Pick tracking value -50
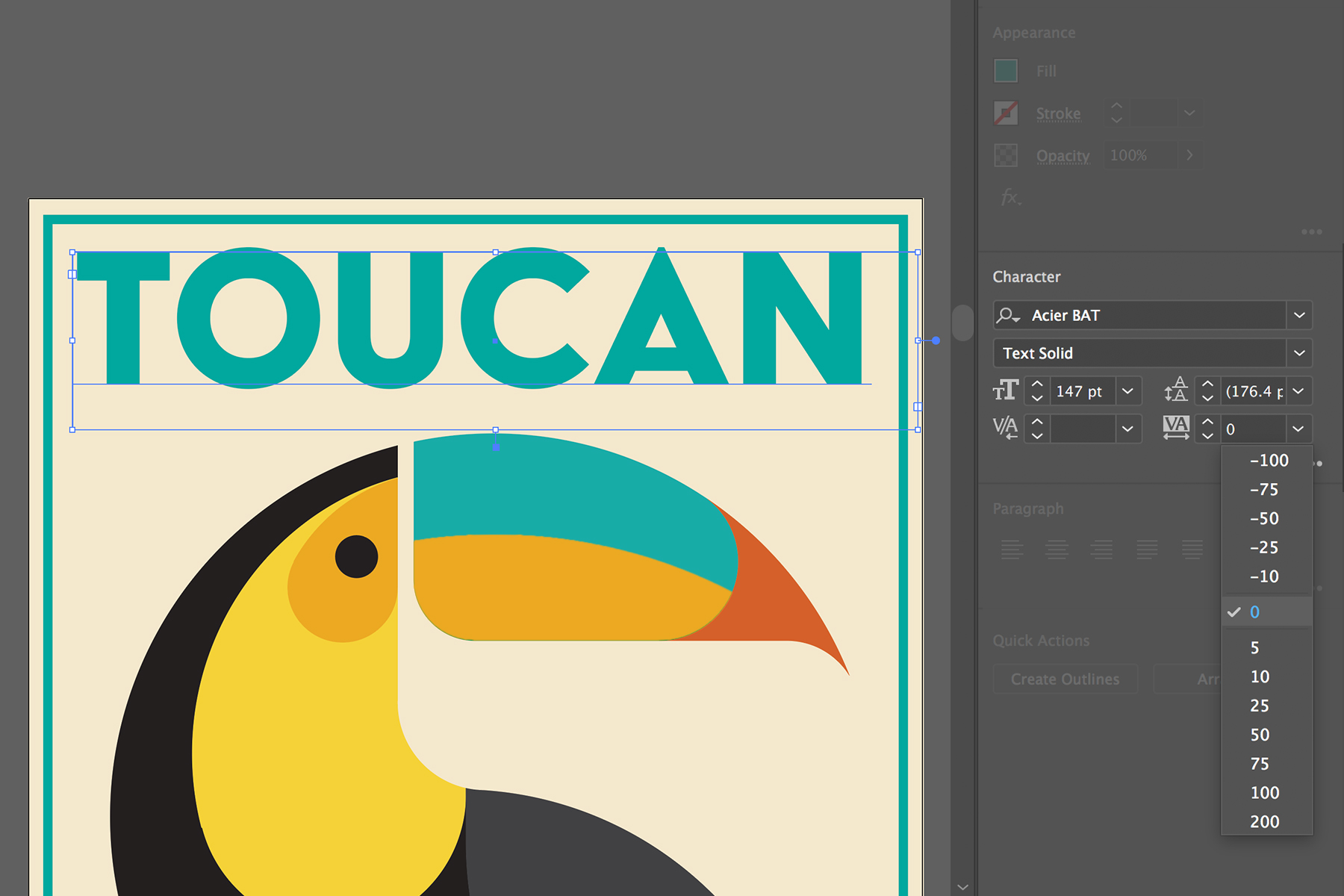 (1267, 519)
